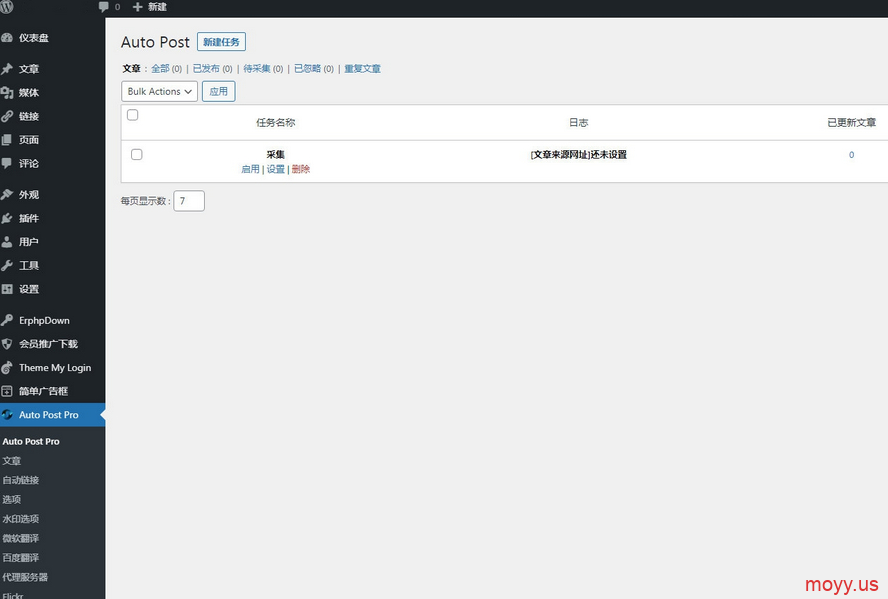Open the 水印选项 submenu item
Screen dimensions: 888x599
(21, 519)
